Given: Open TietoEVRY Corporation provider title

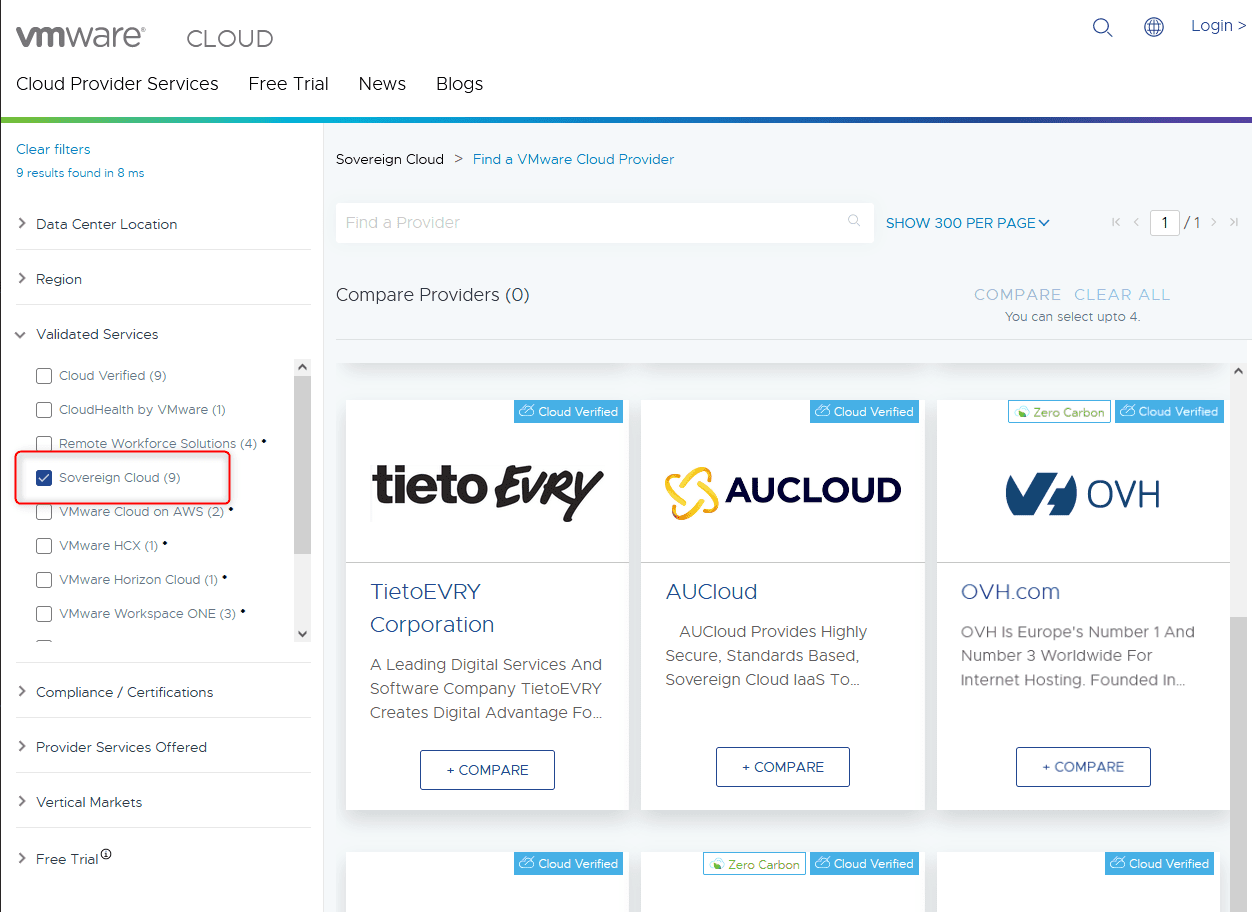Looking at the screenshot, I should 432,608.
